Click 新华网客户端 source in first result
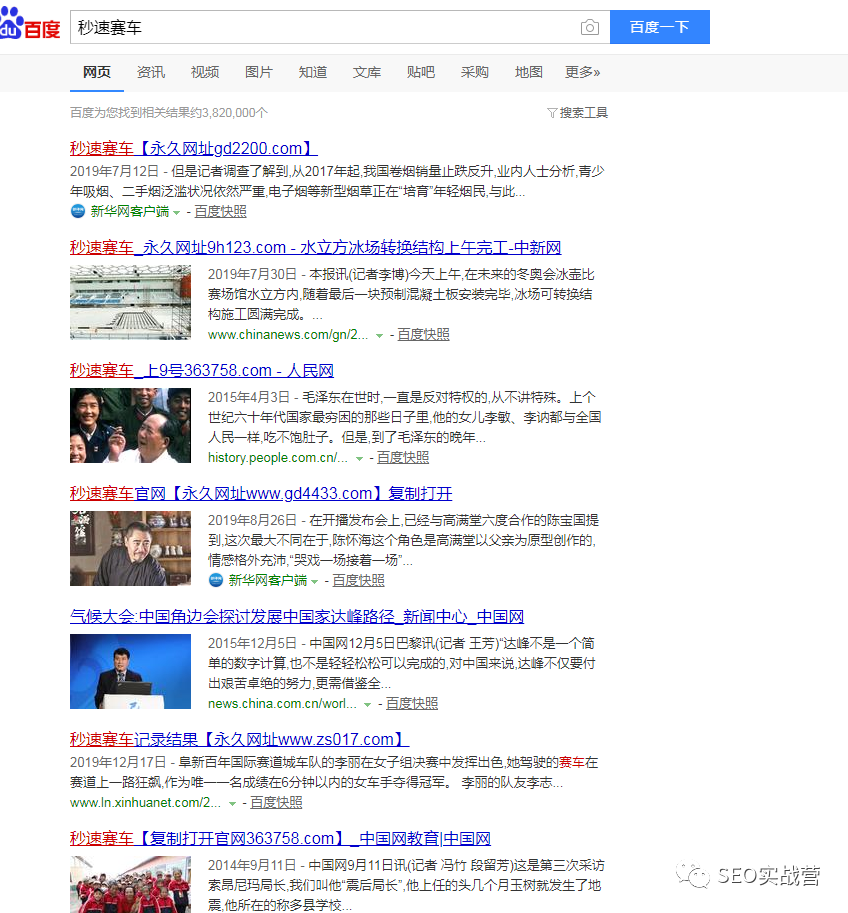 (129, 211)
